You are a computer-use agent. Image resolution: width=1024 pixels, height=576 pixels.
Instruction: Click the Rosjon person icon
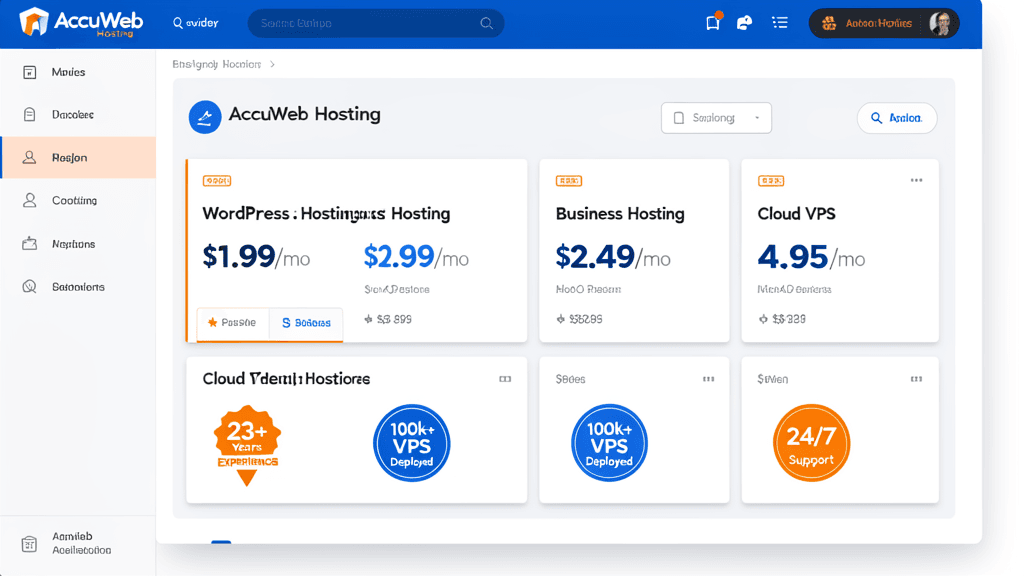point(29,157)
